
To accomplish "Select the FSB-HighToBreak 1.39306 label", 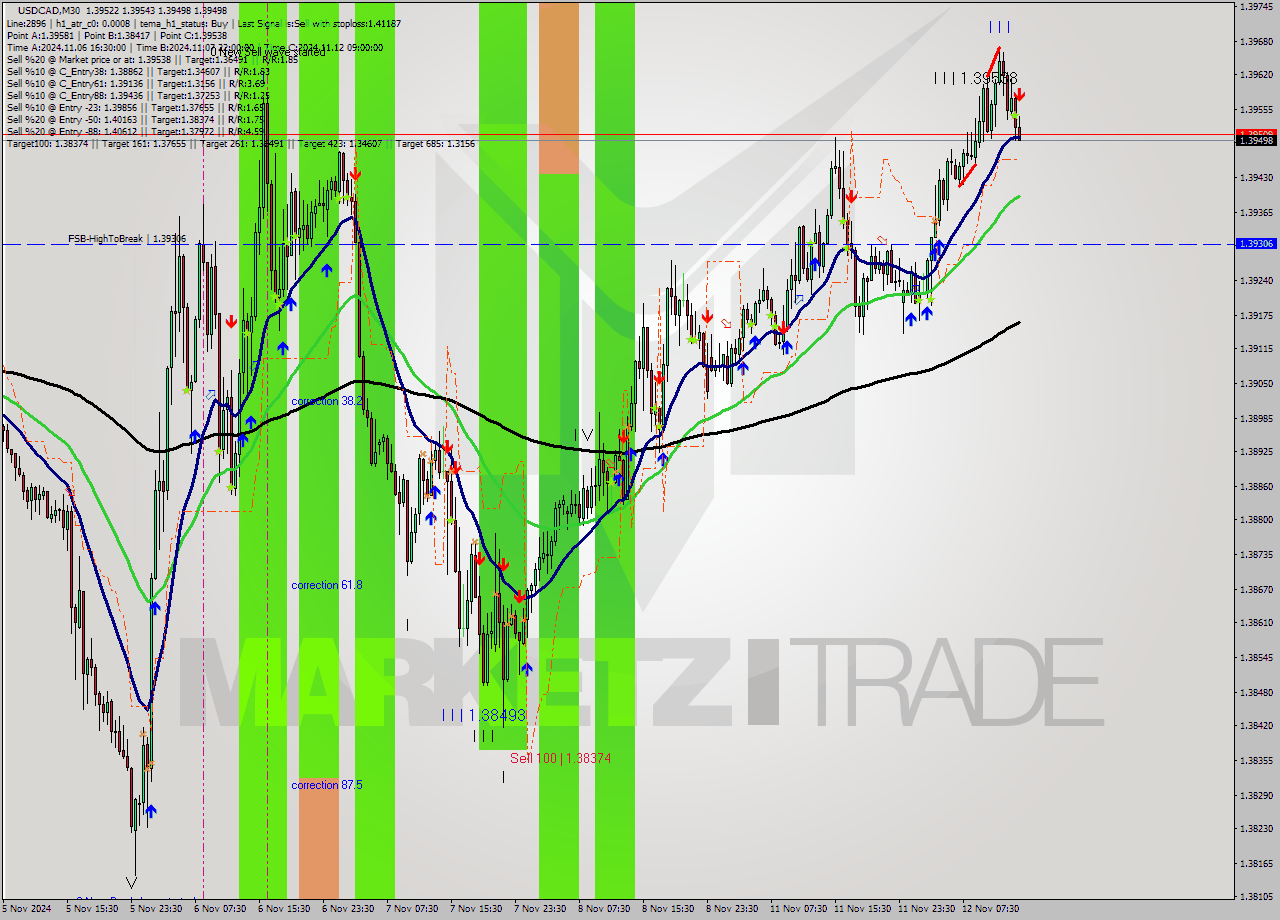I will pyautogui.click(x=127, y=239).
